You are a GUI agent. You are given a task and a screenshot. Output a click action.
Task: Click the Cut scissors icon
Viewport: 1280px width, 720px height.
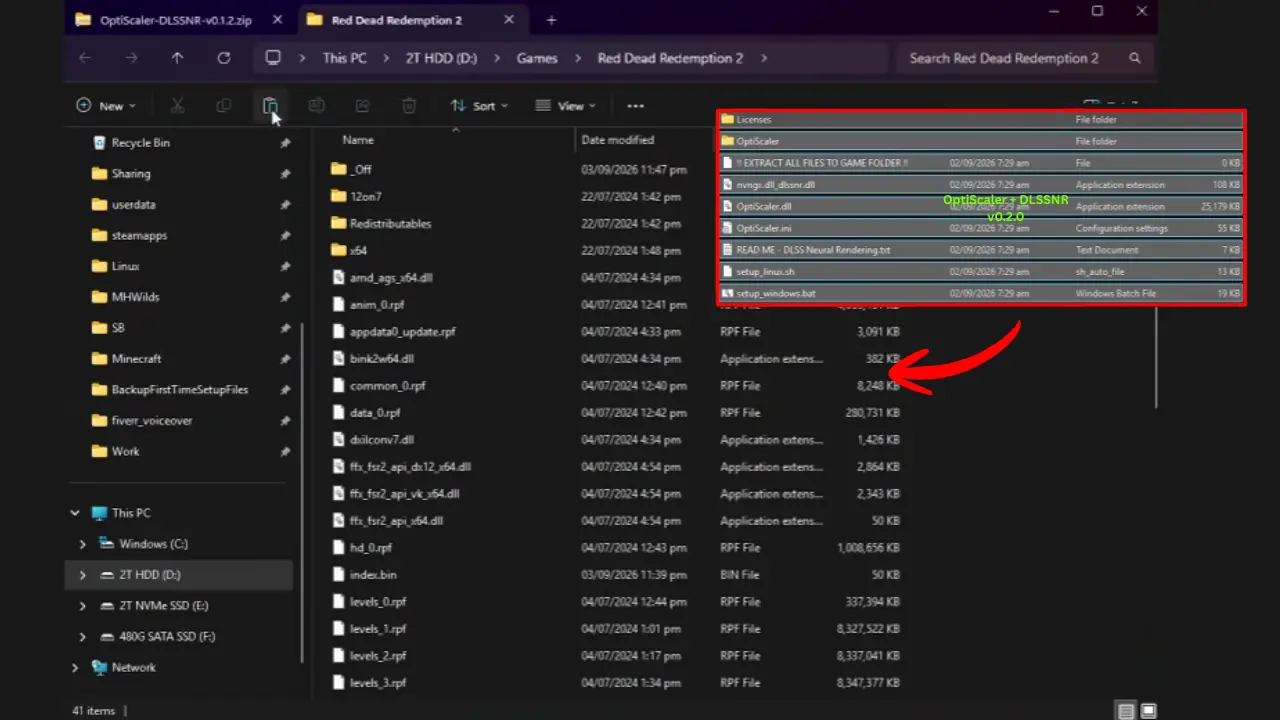pyautogui.click(x=177, y=106)
